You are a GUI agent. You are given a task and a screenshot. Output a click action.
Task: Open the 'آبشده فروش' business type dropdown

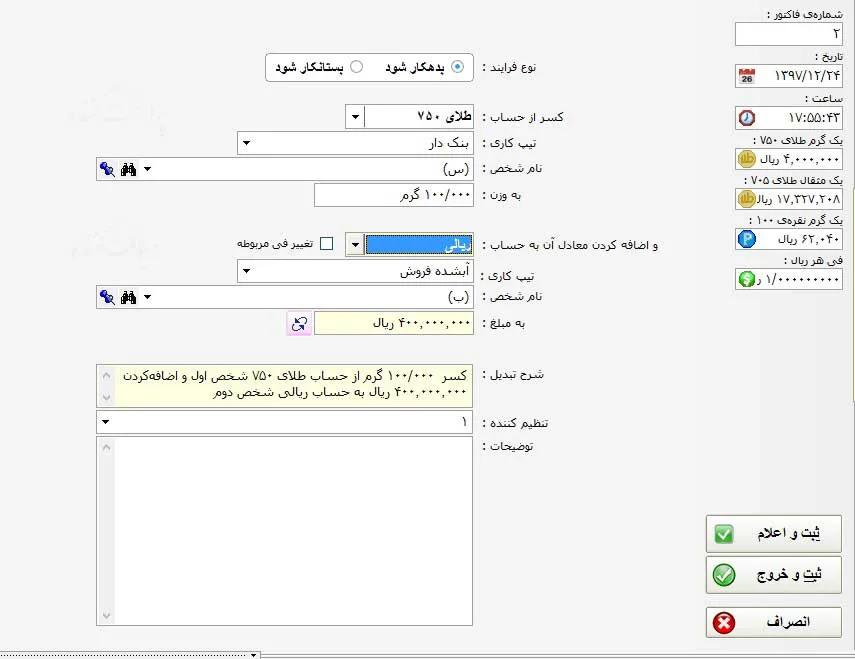(245, 271)
